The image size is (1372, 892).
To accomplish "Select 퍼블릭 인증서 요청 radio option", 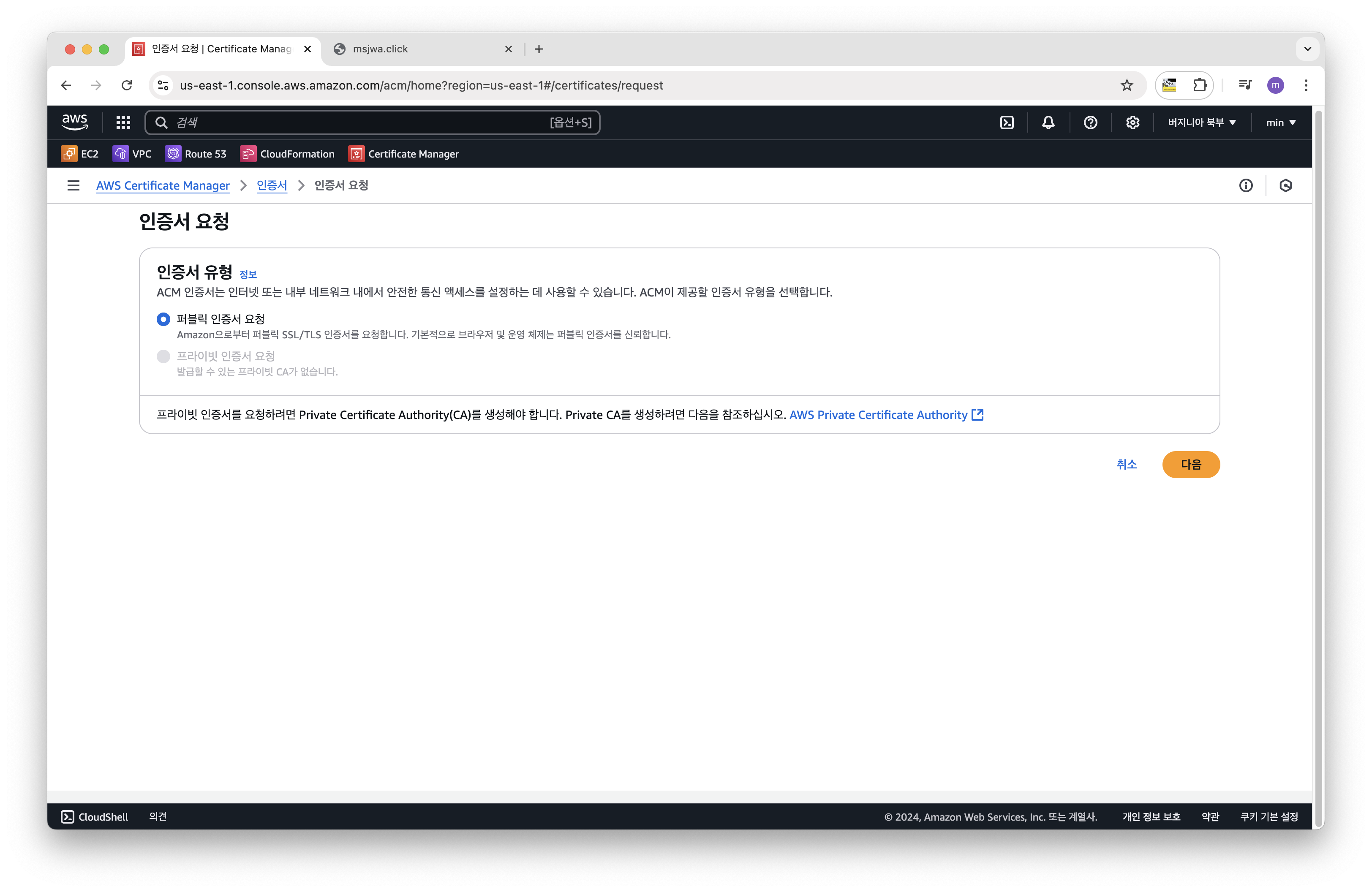I will [x=164, y=319].
